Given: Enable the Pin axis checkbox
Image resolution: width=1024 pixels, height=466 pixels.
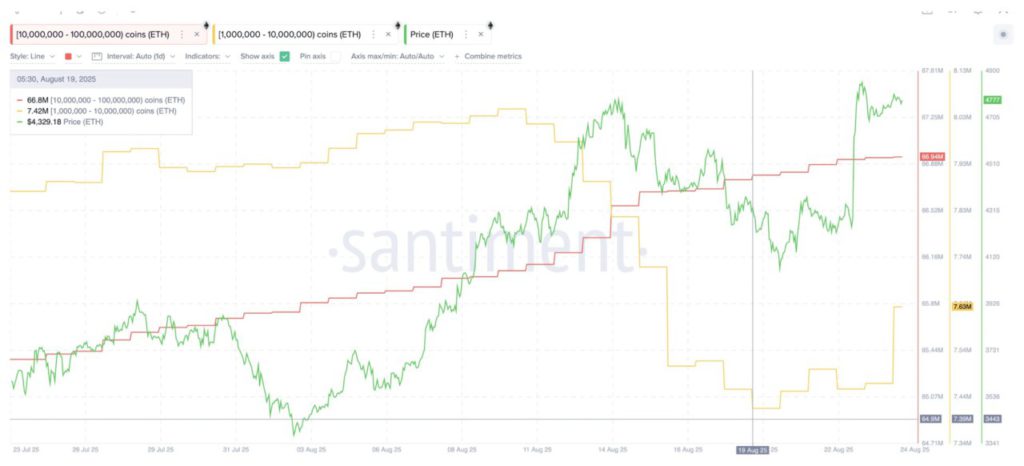Looking at the screenshot, I should [335, 56].
